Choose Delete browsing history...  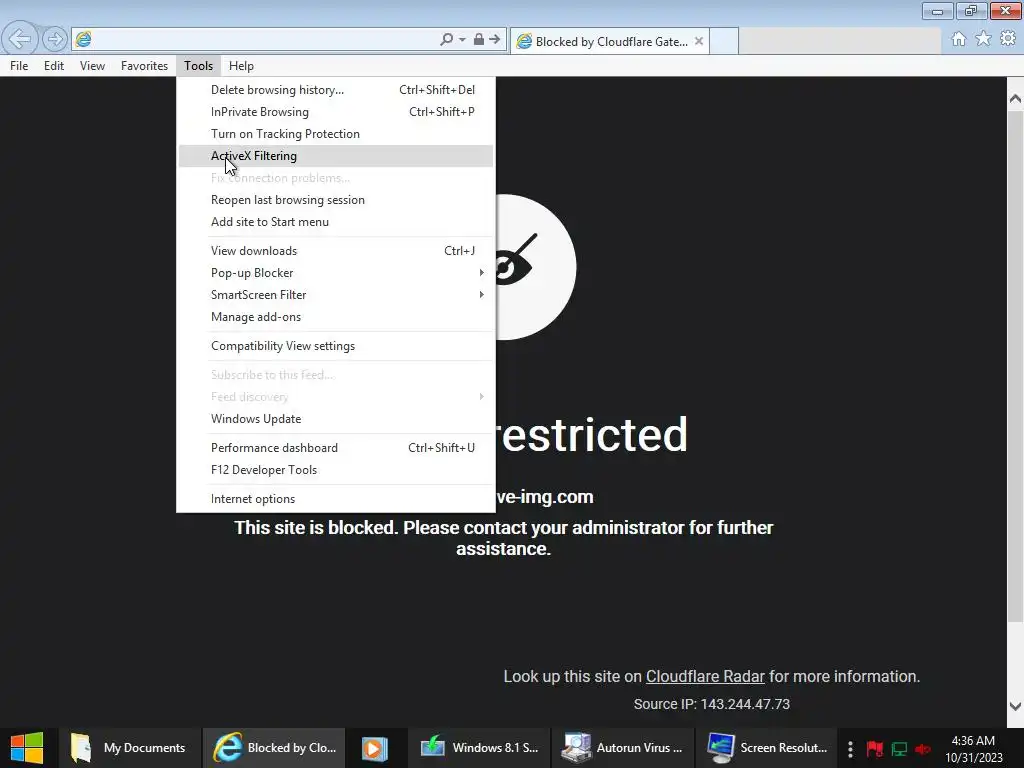[336, 89]
